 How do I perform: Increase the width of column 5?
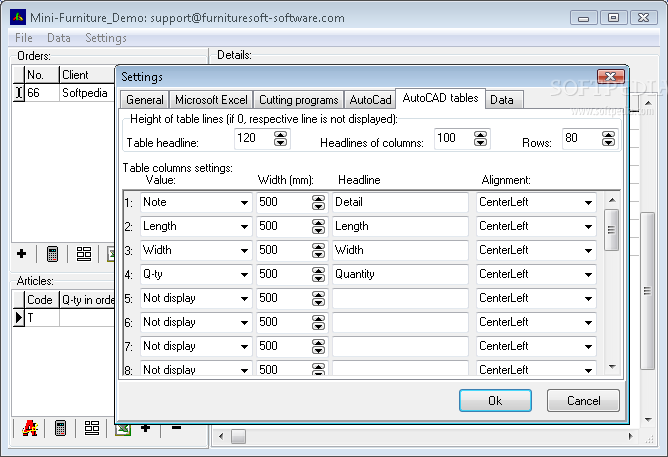[x=318, y=295]
